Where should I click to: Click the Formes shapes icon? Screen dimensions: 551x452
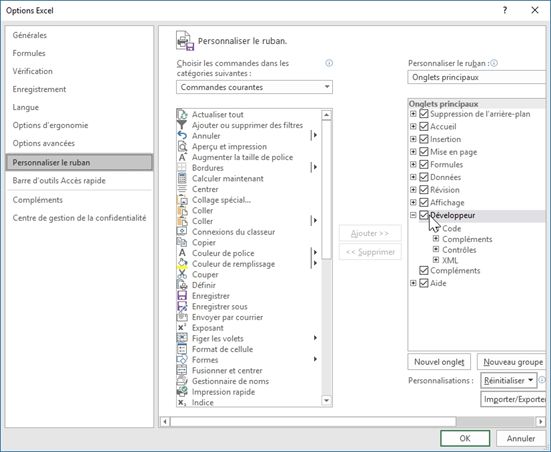coord(182,360)
